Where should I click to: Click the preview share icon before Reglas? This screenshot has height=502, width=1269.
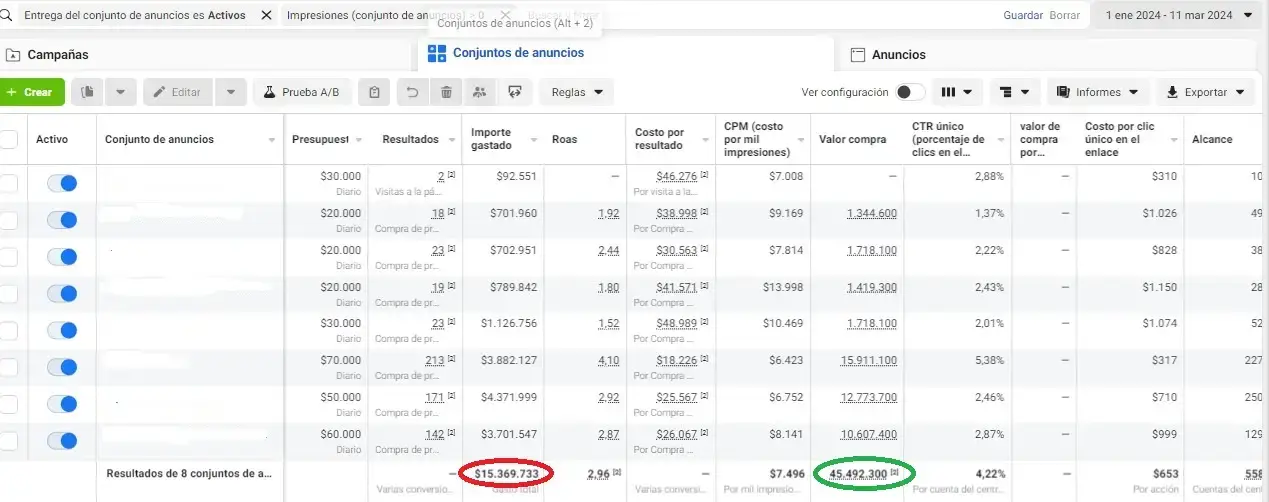tap(515, 92)
